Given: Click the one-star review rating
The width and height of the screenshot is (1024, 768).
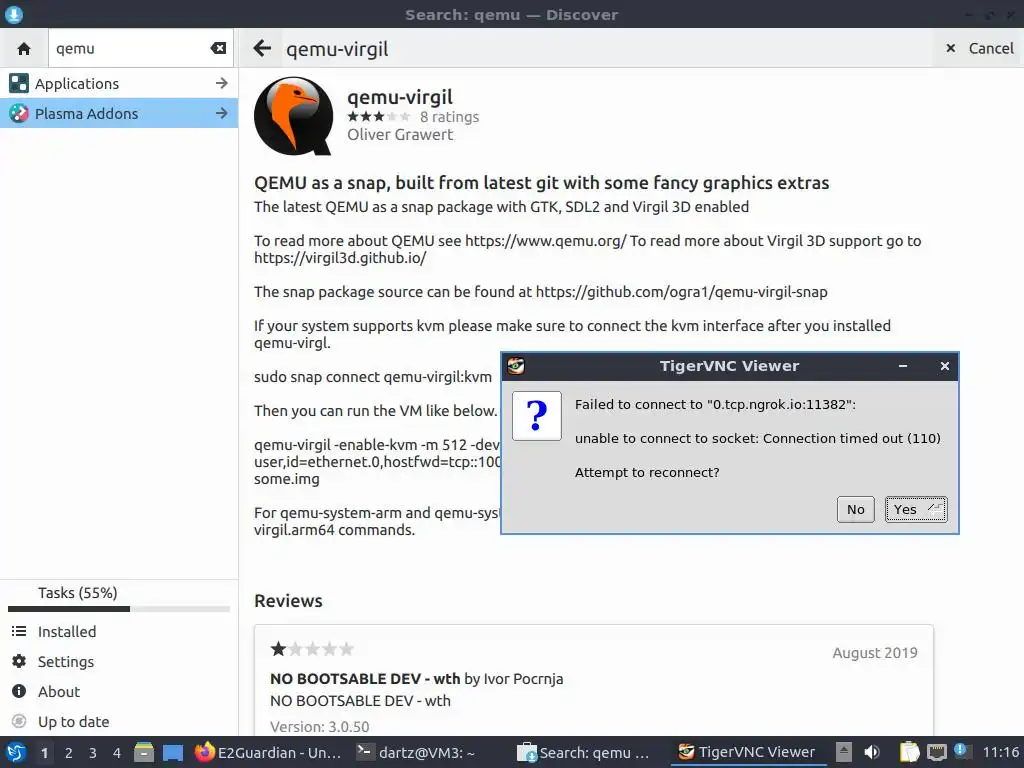Looking at the screenshot, I should click(312, 649).
